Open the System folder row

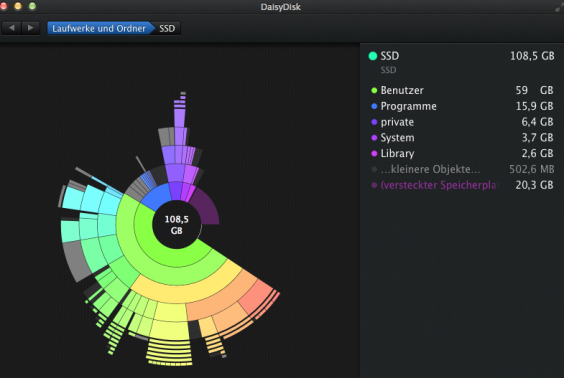[x=461, y=138]
